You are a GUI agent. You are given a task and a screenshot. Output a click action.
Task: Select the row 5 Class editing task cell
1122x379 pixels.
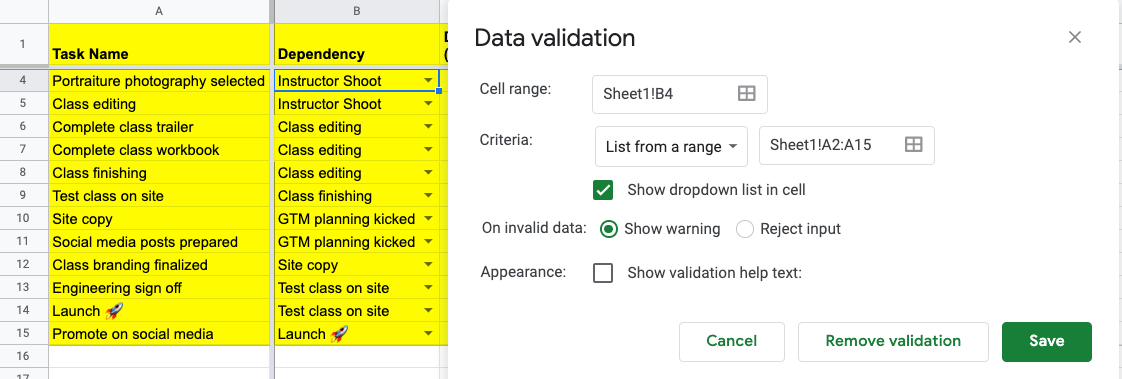click(x=159, y=104)
